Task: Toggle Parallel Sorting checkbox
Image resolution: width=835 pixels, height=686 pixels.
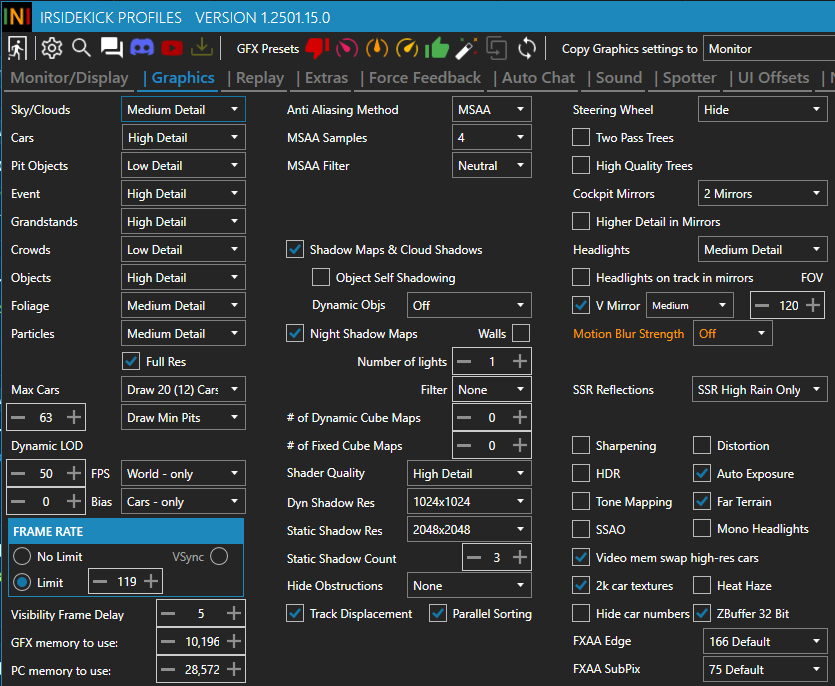Action: [438, 614]
